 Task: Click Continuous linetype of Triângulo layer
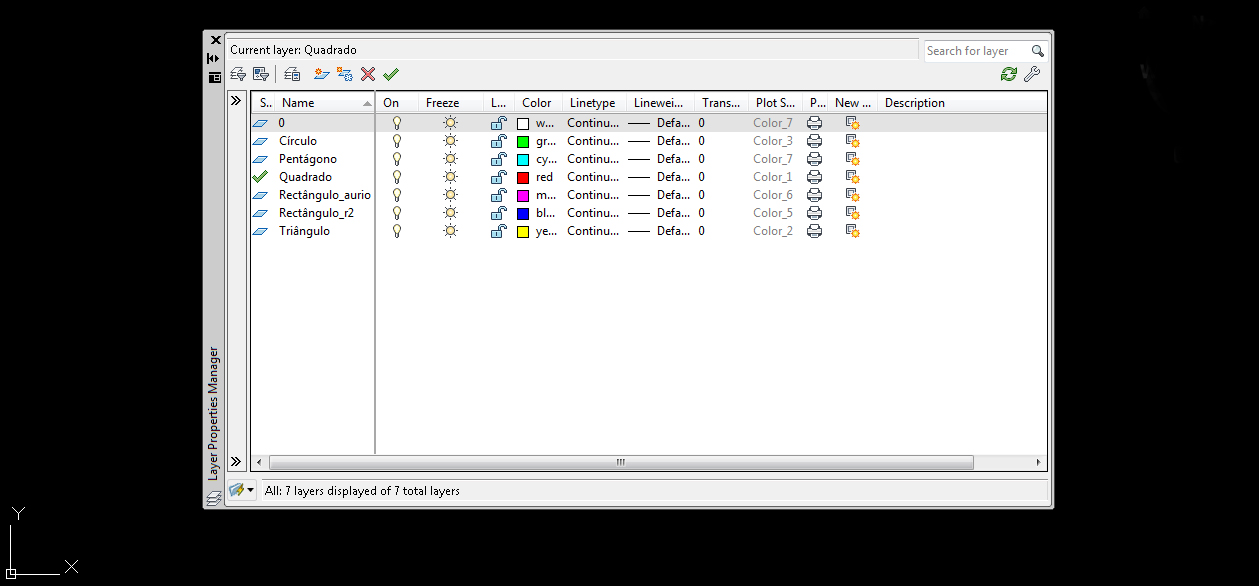[593, 231]
